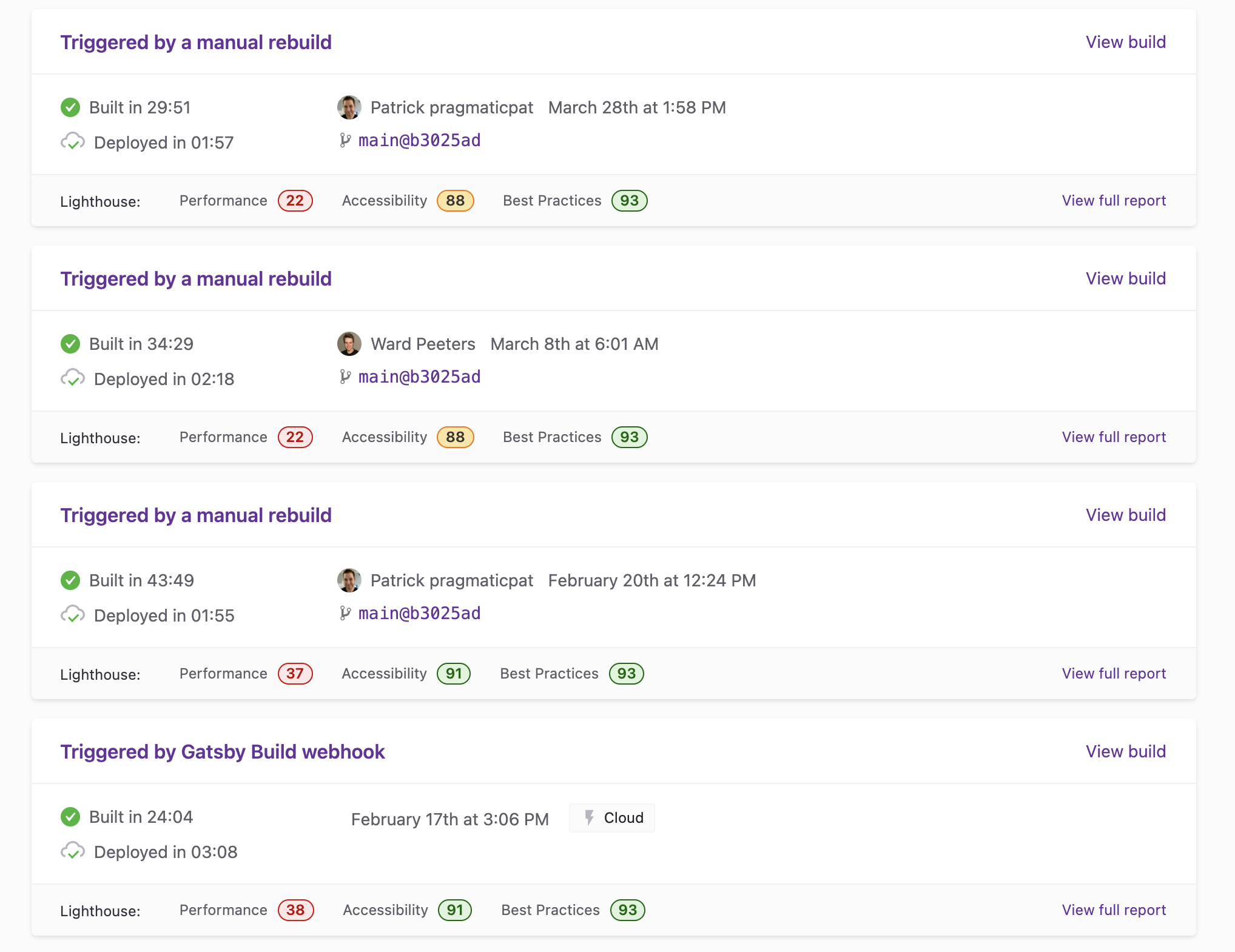Click the success checkmark on the webhook build
The image size is (1235, 952).
point(70,817)
